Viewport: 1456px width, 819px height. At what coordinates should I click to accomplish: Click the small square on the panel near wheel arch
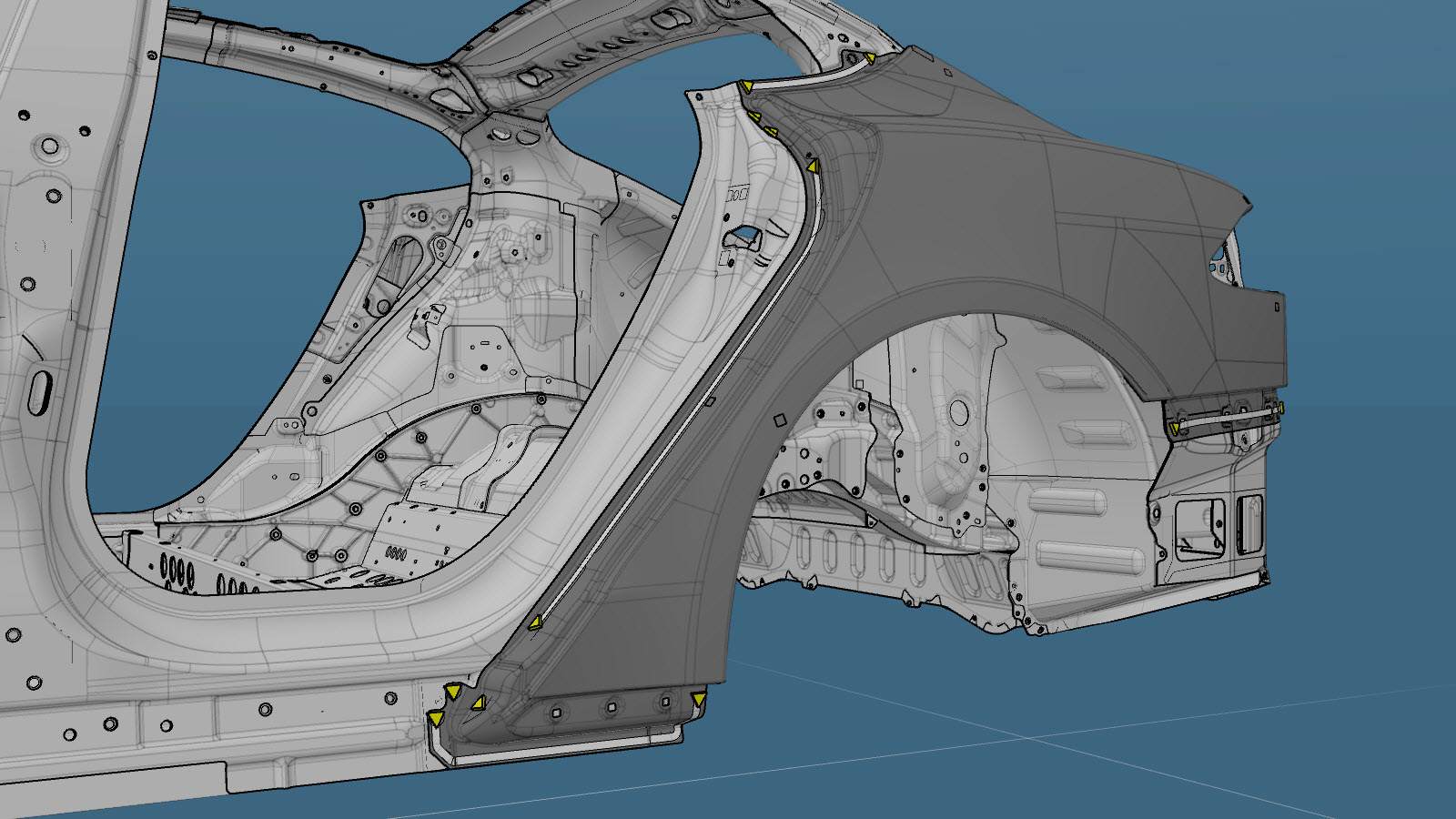coord(779,420)
